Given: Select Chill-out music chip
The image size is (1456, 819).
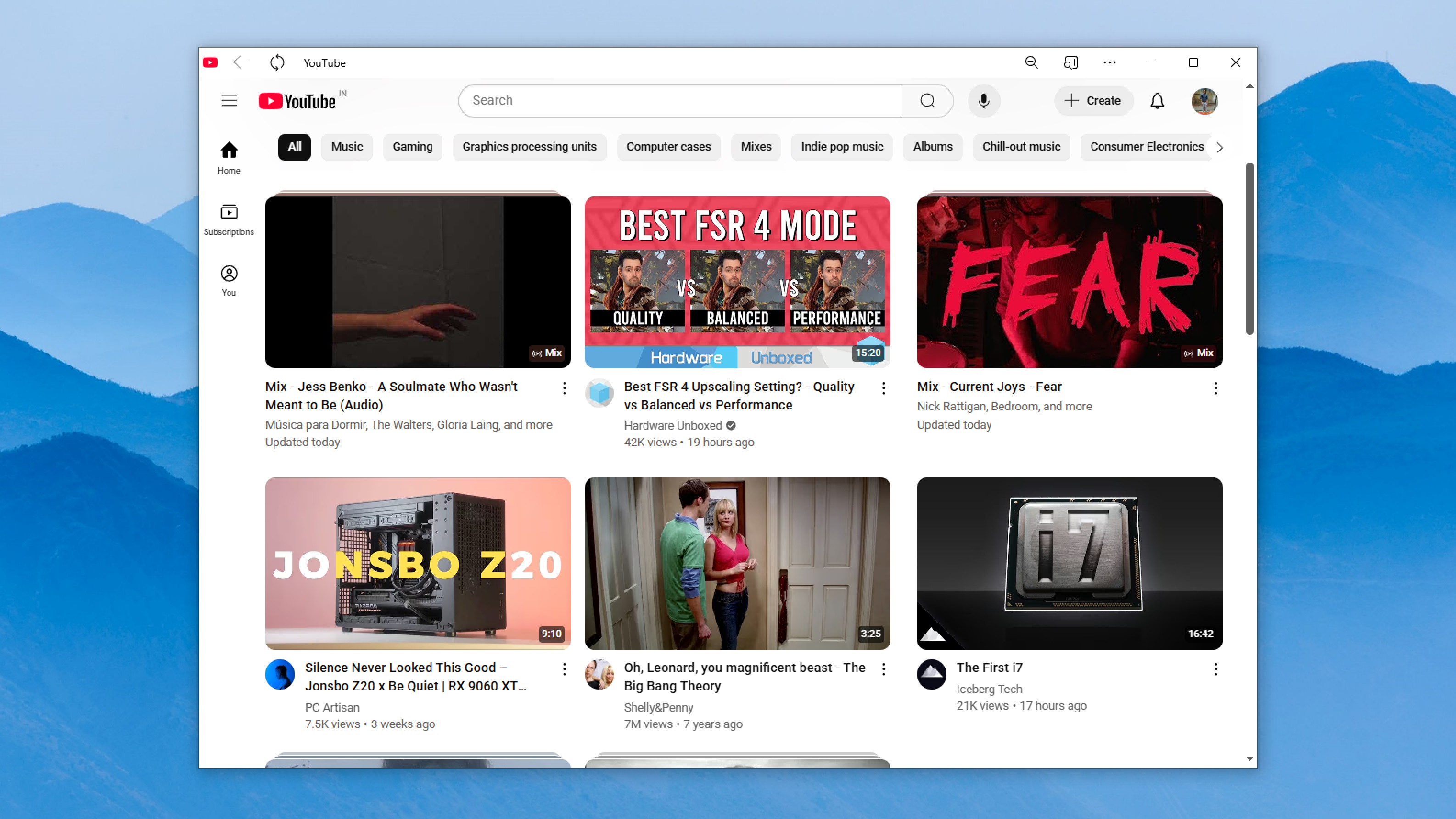Looking at the screenshot, I should tap(1021, 147).
